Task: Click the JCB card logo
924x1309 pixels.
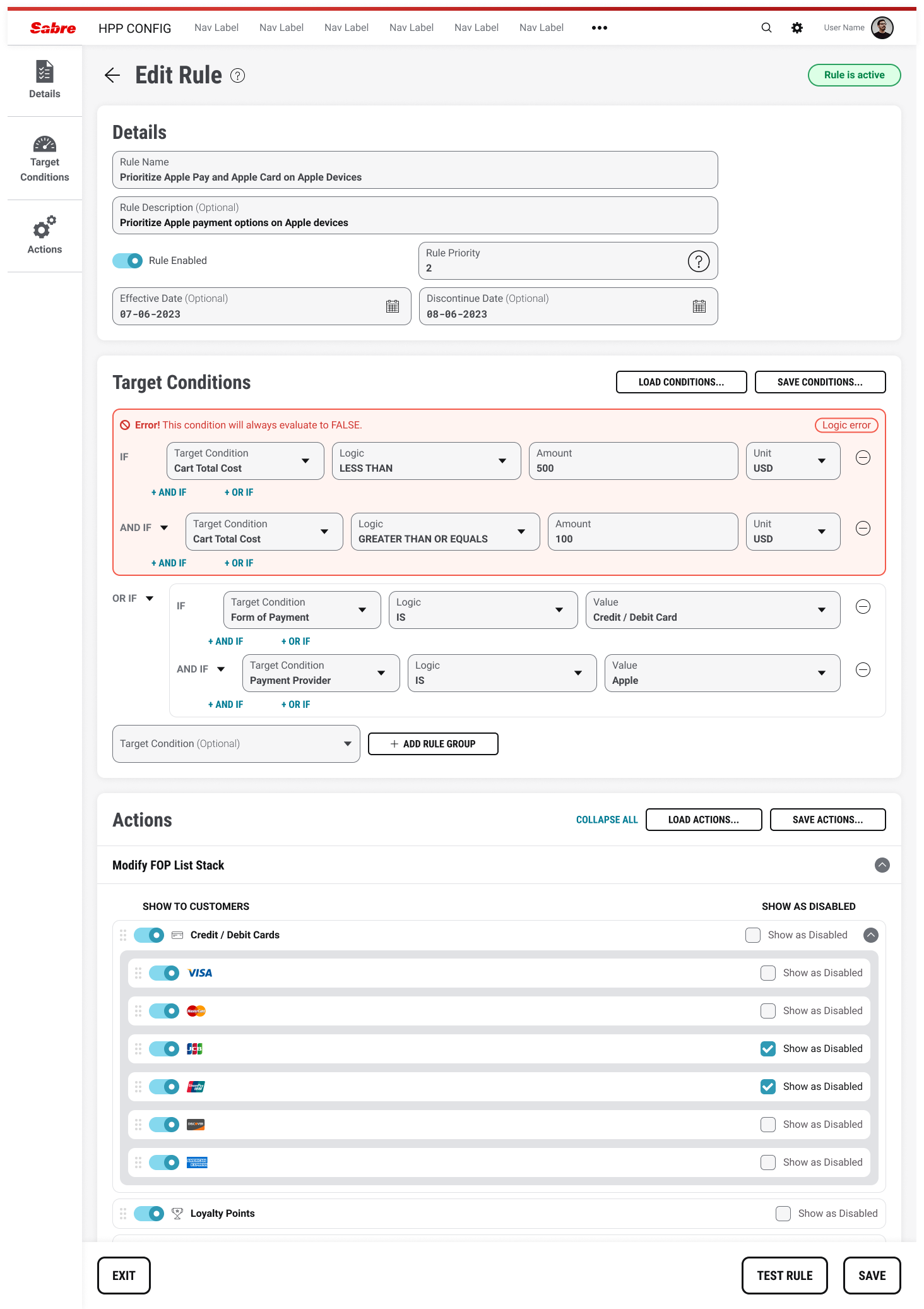Action: 194,1049
